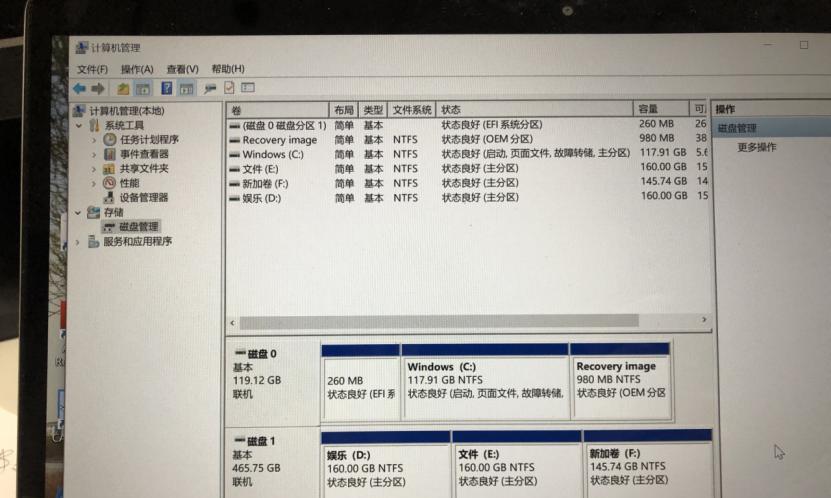Image resolution: width=831 pixels, height=498 pixels.
Task: Expand the 服务和应用程序 tree node
Action: click(78, 242)
